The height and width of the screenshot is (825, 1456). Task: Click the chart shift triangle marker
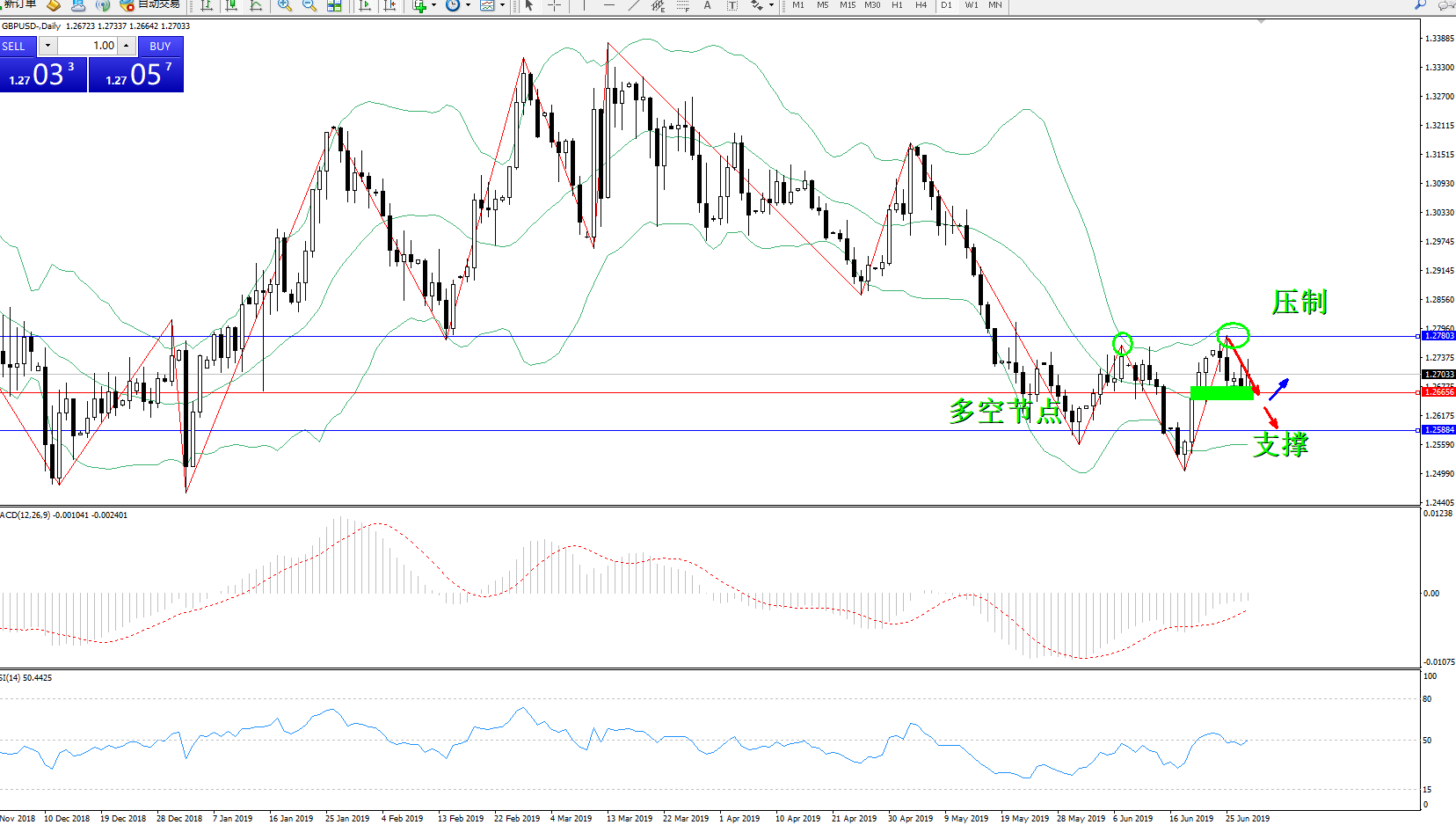[x=1261, y=21]
